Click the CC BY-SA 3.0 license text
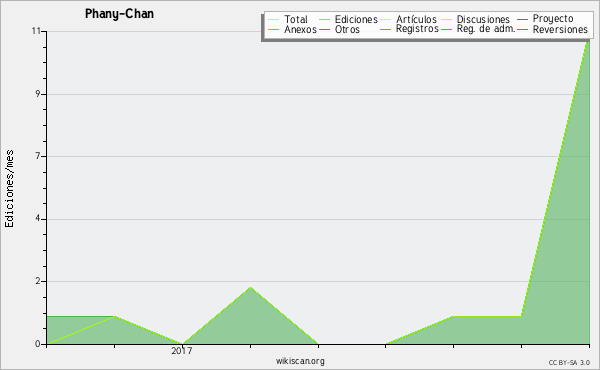 [569, 363]
